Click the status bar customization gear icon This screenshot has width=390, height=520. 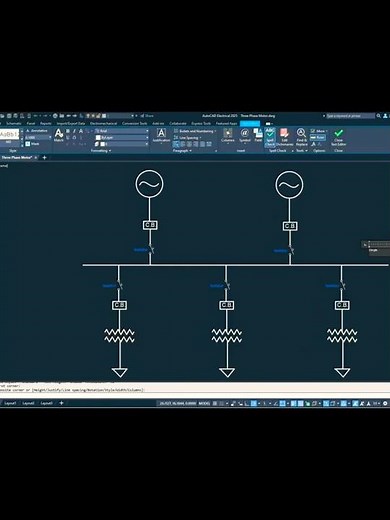coord(385,403)
